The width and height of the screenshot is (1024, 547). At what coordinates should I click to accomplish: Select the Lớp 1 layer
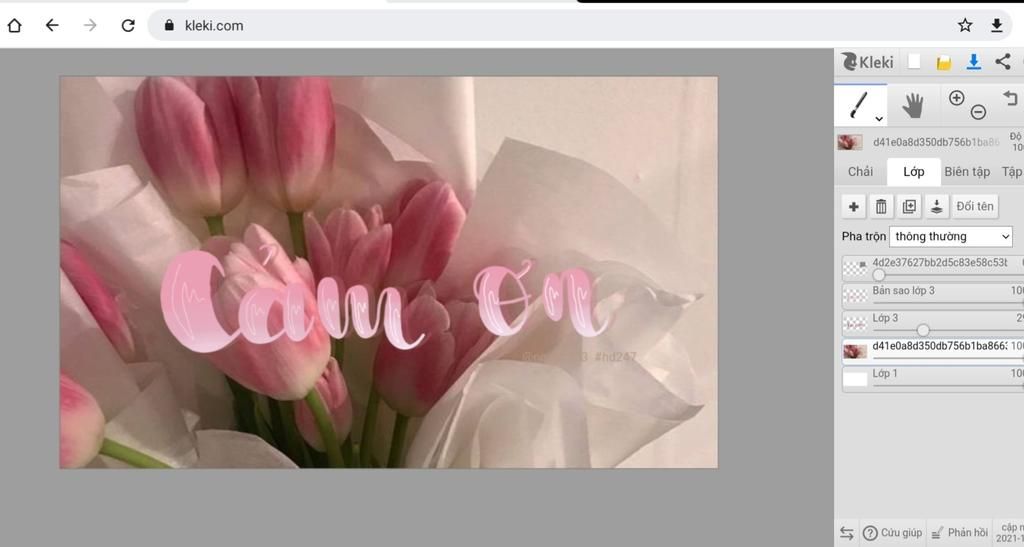click(x=933, y=379)
